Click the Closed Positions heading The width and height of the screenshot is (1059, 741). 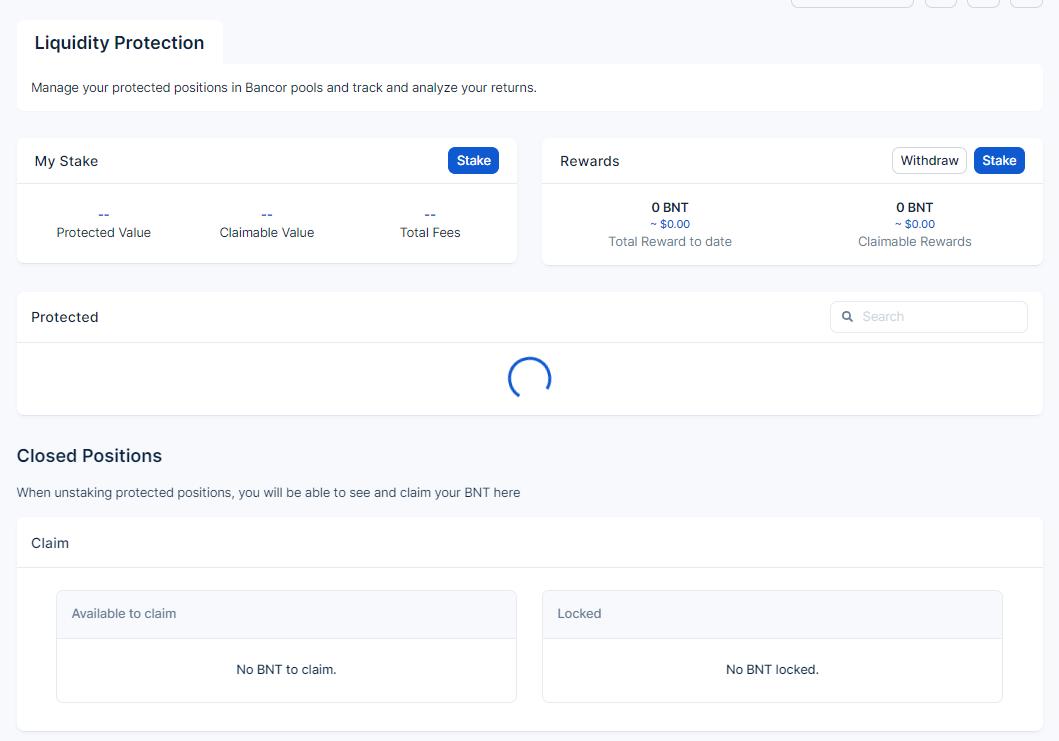click(89, 456)
